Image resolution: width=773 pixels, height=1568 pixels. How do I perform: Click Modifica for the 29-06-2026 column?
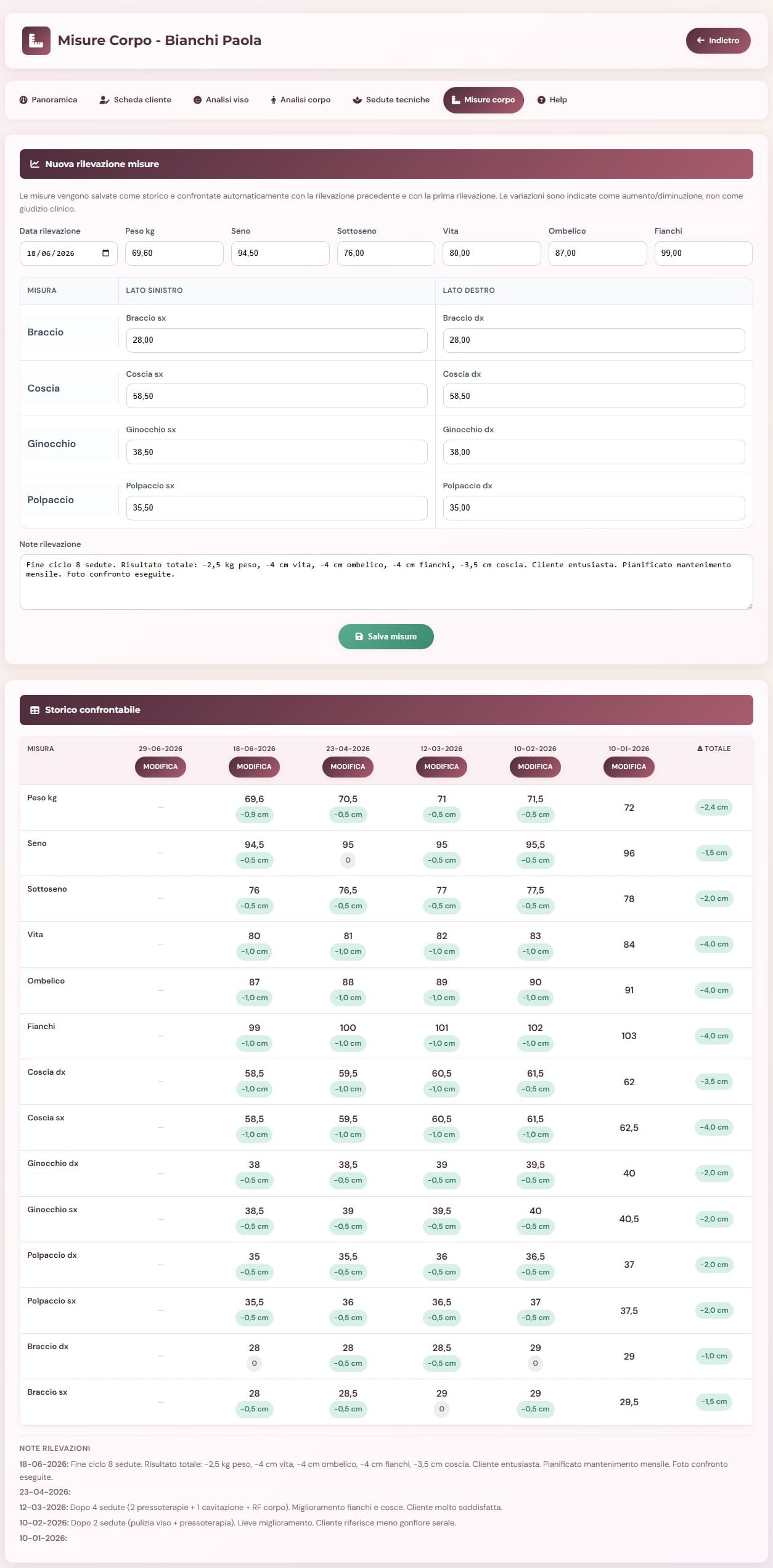point(160,767)
